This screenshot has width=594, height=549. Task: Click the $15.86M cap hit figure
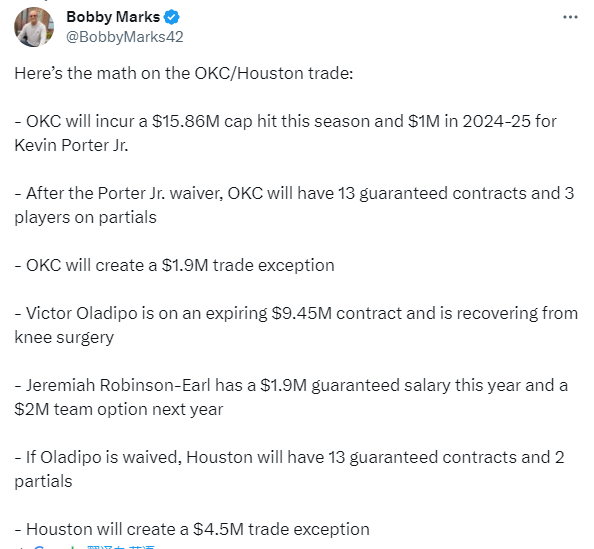coord(186,121)
